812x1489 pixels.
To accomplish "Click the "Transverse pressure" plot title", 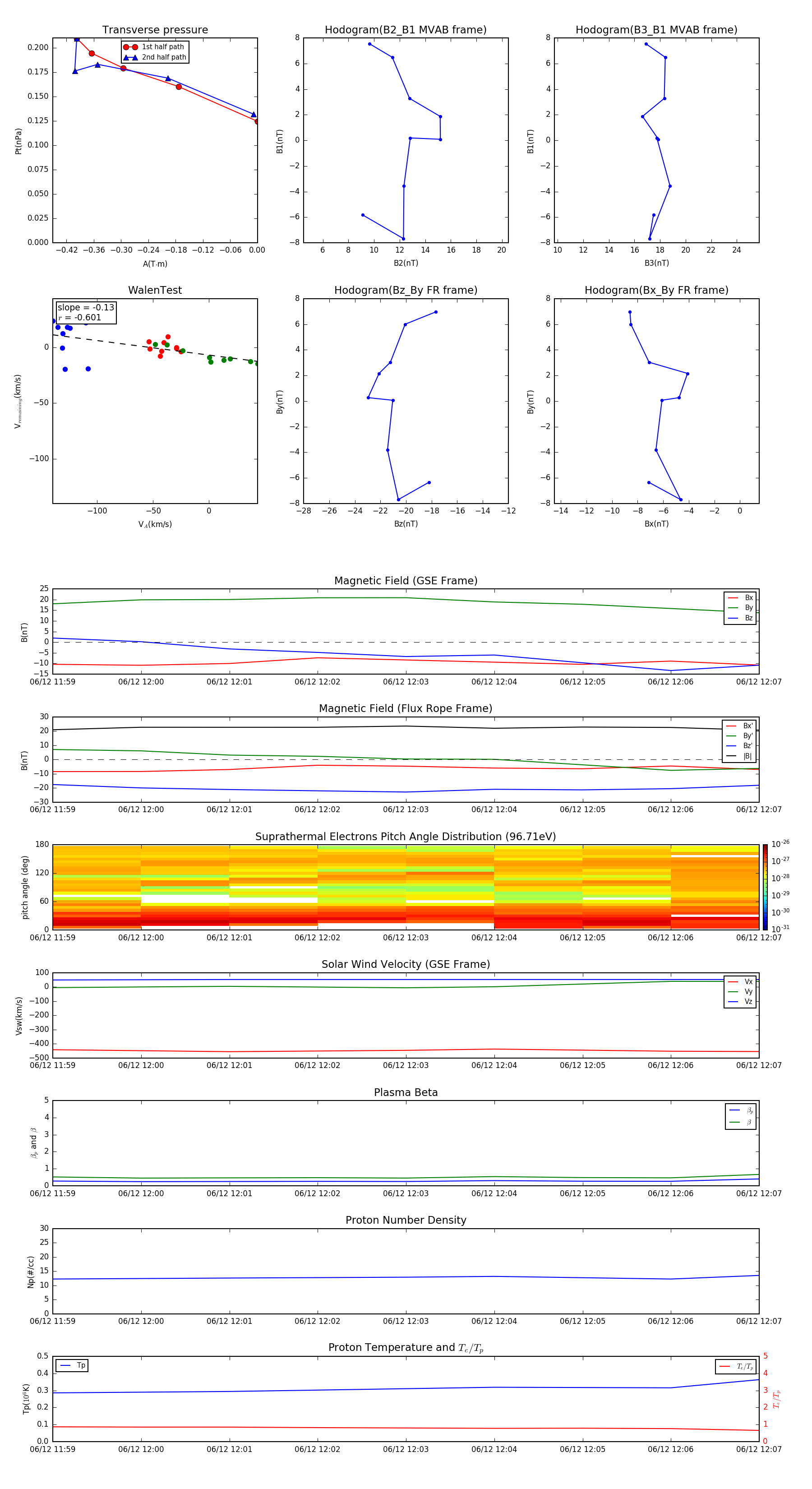I will [155, 29].
